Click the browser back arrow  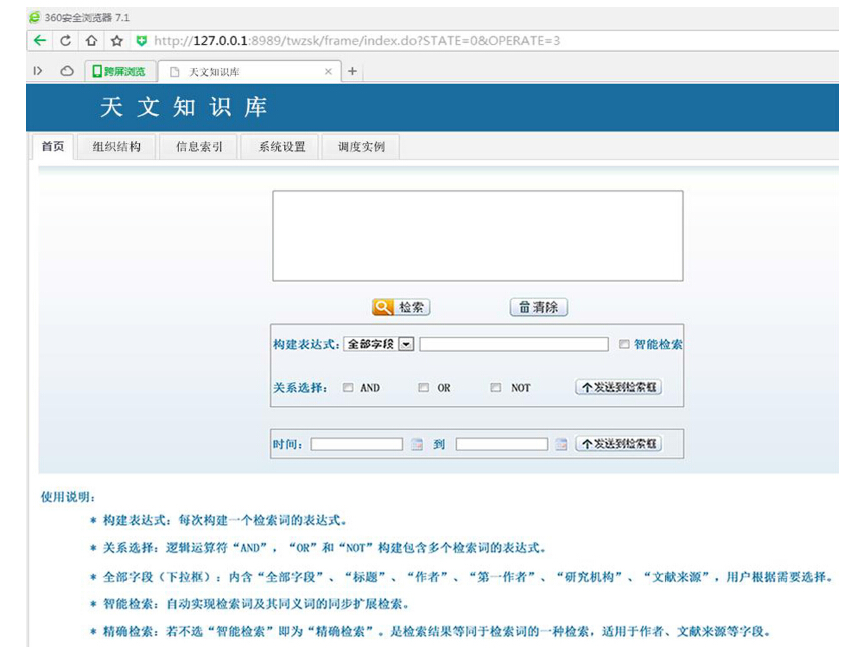point(39,41)
